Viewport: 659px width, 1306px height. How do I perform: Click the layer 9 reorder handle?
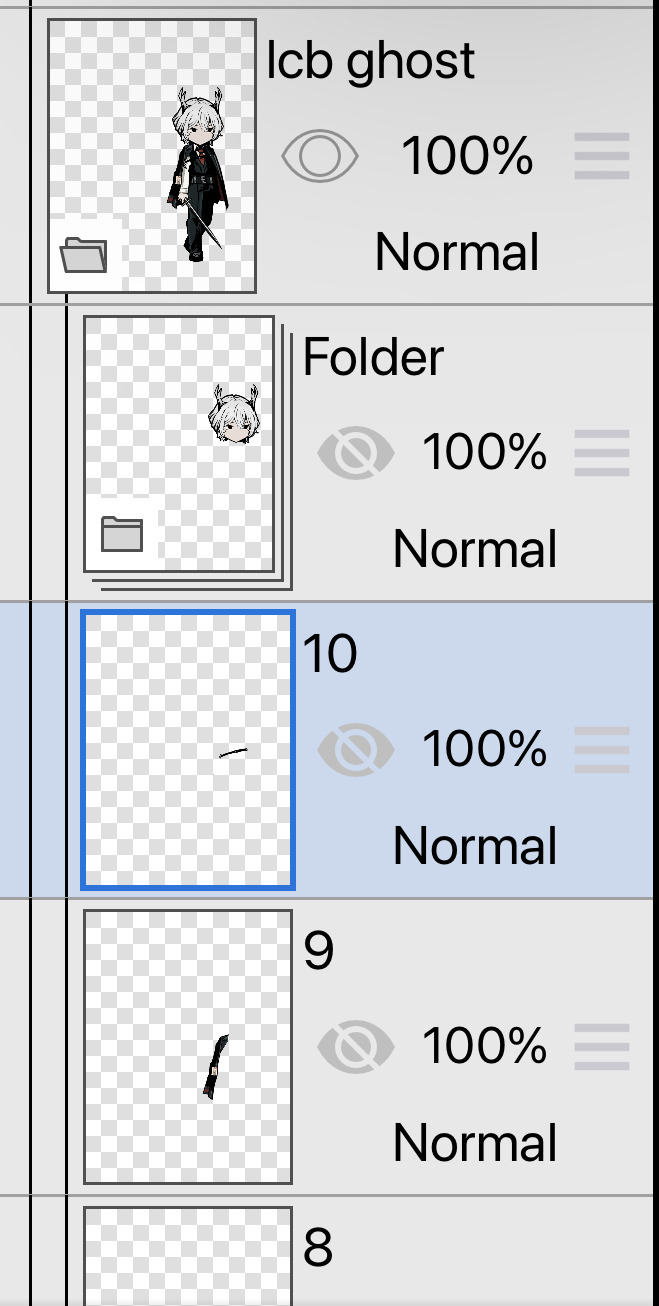602,1047
